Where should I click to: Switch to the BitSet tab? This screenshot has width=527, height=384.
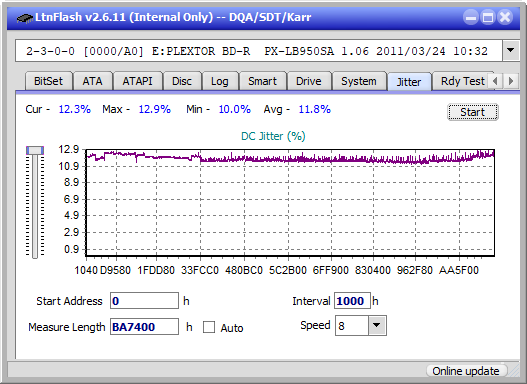[x=48, y=81]
